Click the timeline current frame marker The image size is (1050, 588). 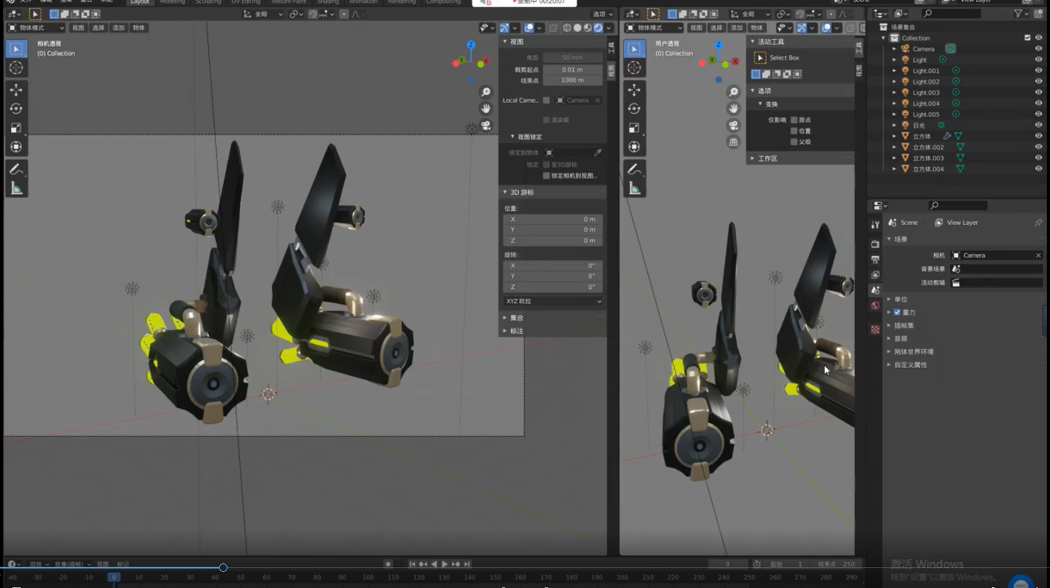113,577
